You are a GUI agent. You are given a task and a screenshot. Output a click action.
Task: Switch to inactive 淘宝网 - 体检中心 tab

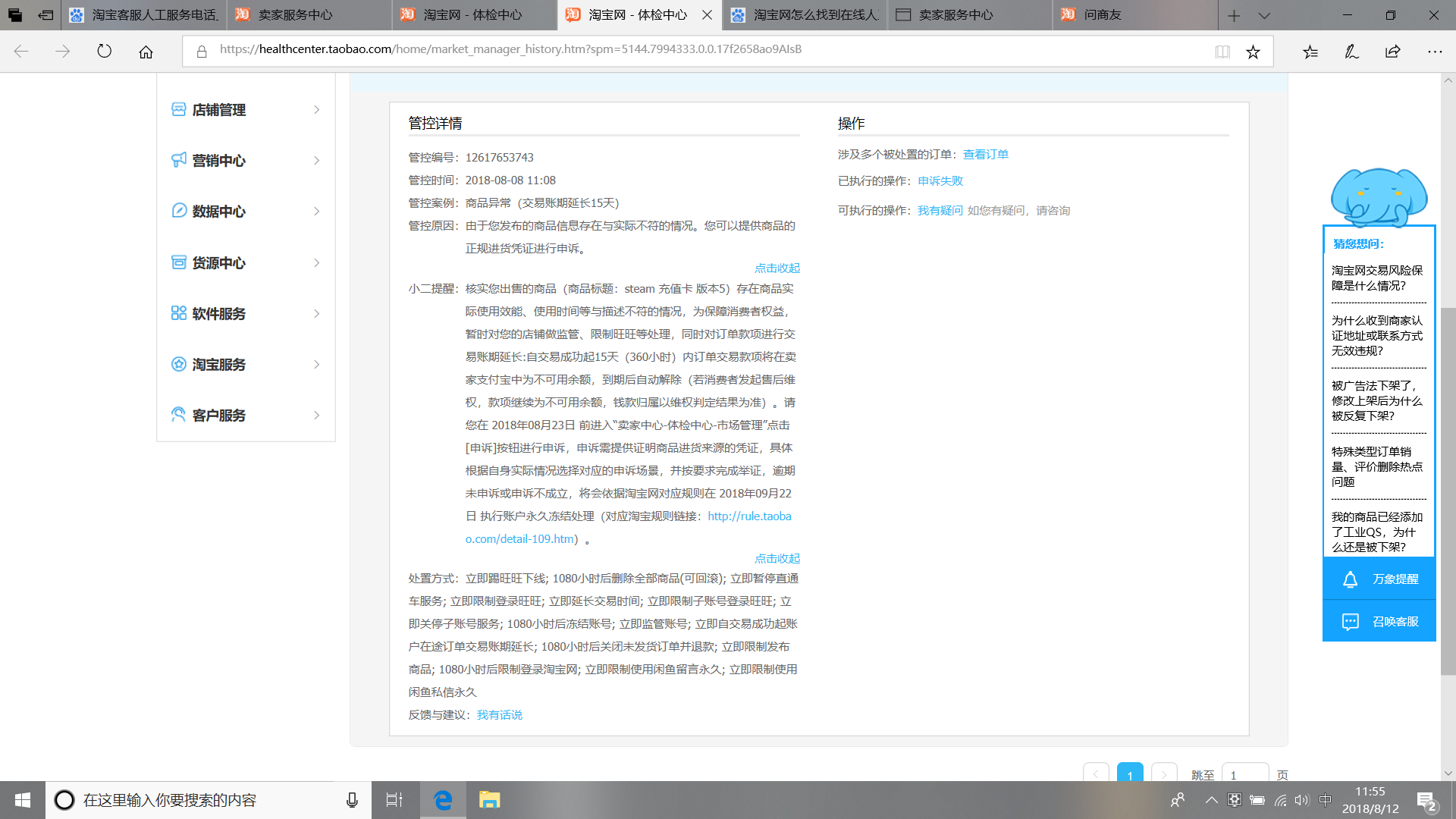(x=475, y=15)
